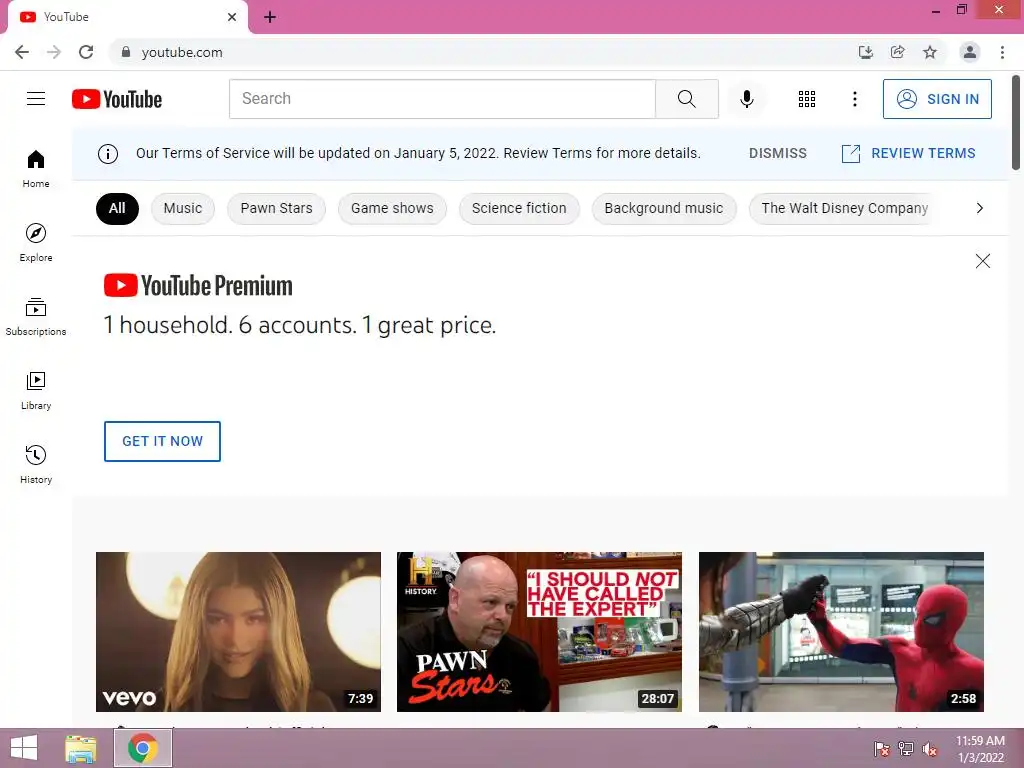The height and width of the screenshot is (768, 1024).
Task: Click DISMISS on the Terms notice
Action: (x=777, y=153)
